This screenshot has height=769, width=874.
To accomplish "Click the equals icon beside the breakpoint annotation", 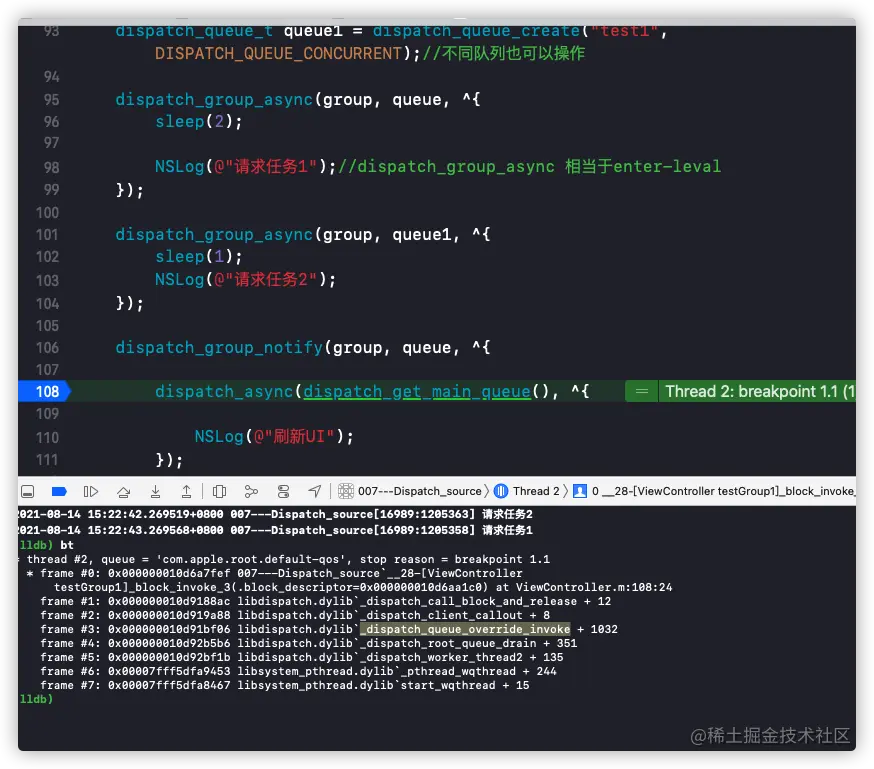I will (642, 392).
